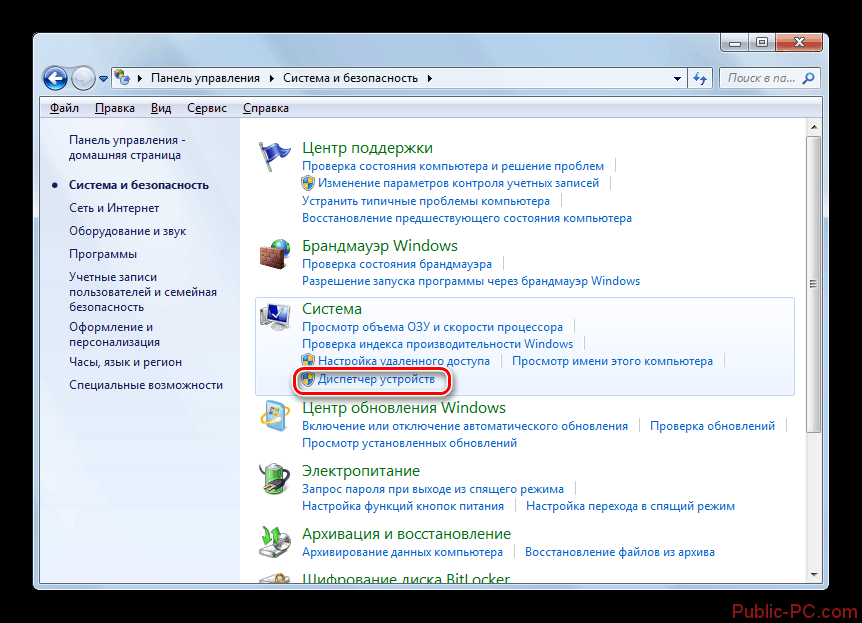Open the Правка menu
Viewport: 862px width, 623px height.
tap(115, 108)
